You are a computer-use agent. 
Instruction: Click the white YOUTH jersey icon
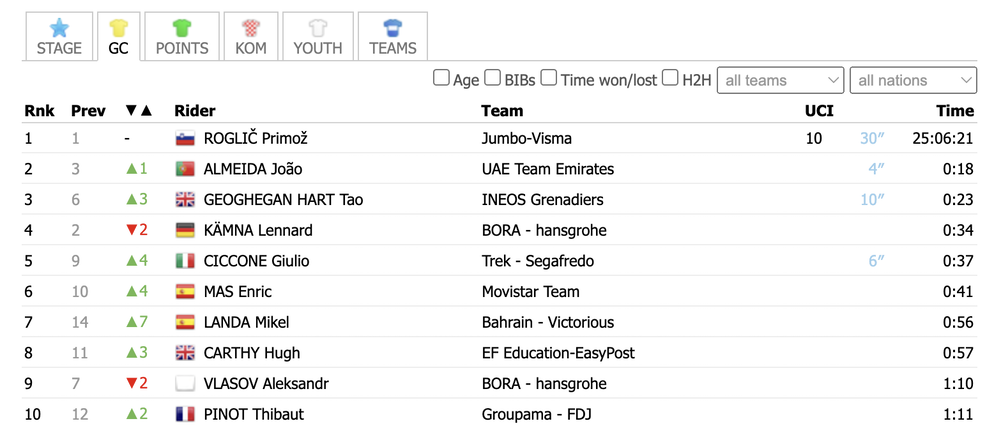[x=318, y=28]
